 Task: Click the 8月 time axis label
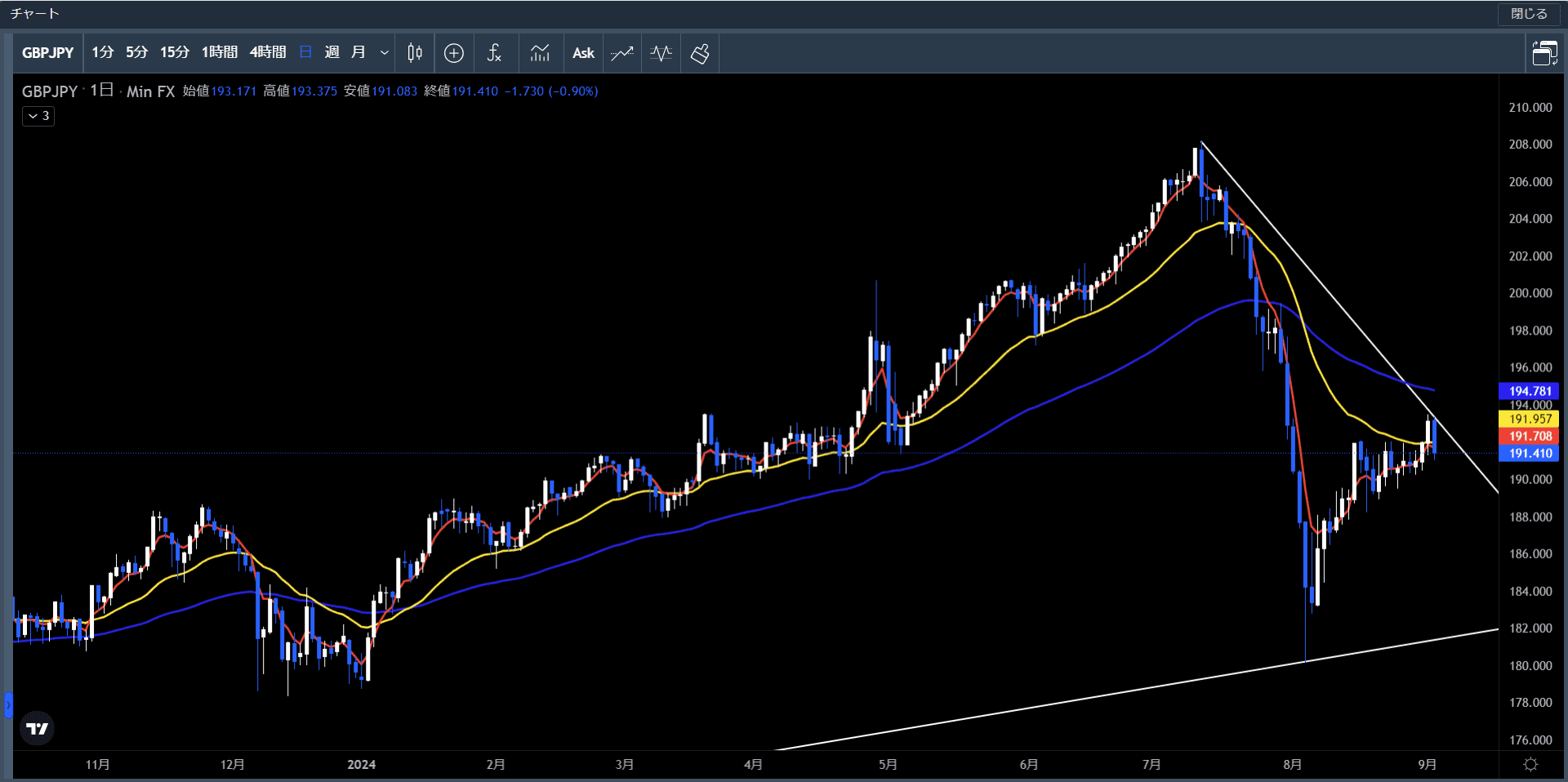click(1292, 765)
